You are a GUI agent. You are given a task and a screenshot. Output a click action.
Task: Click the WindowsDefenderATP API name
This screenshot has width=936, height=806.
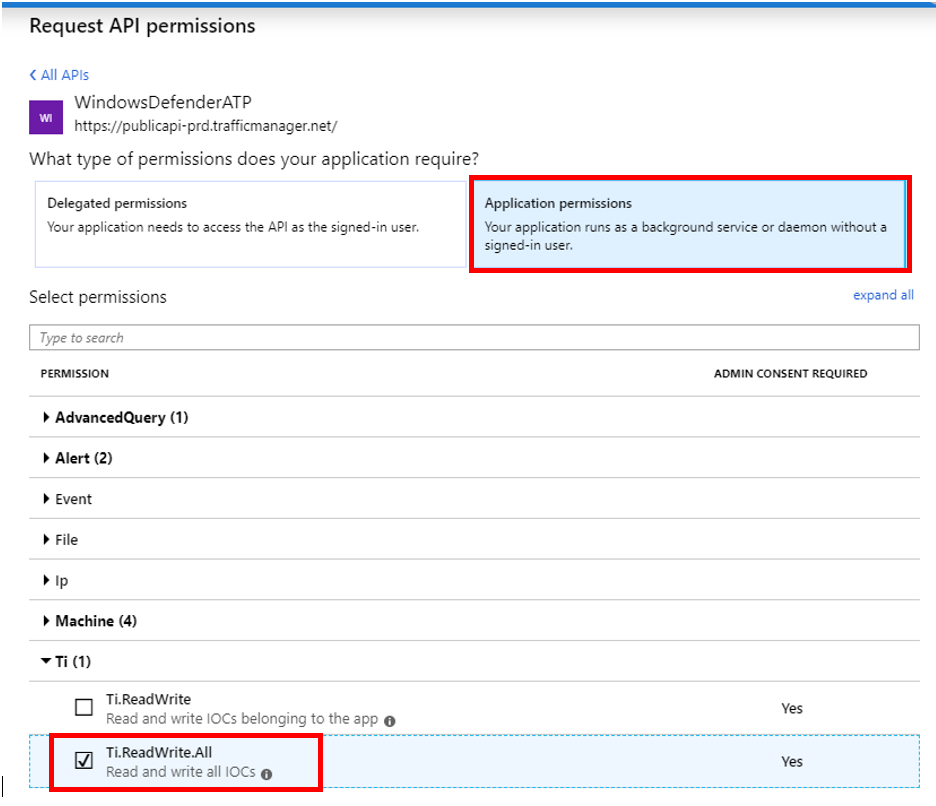point(163,102)
